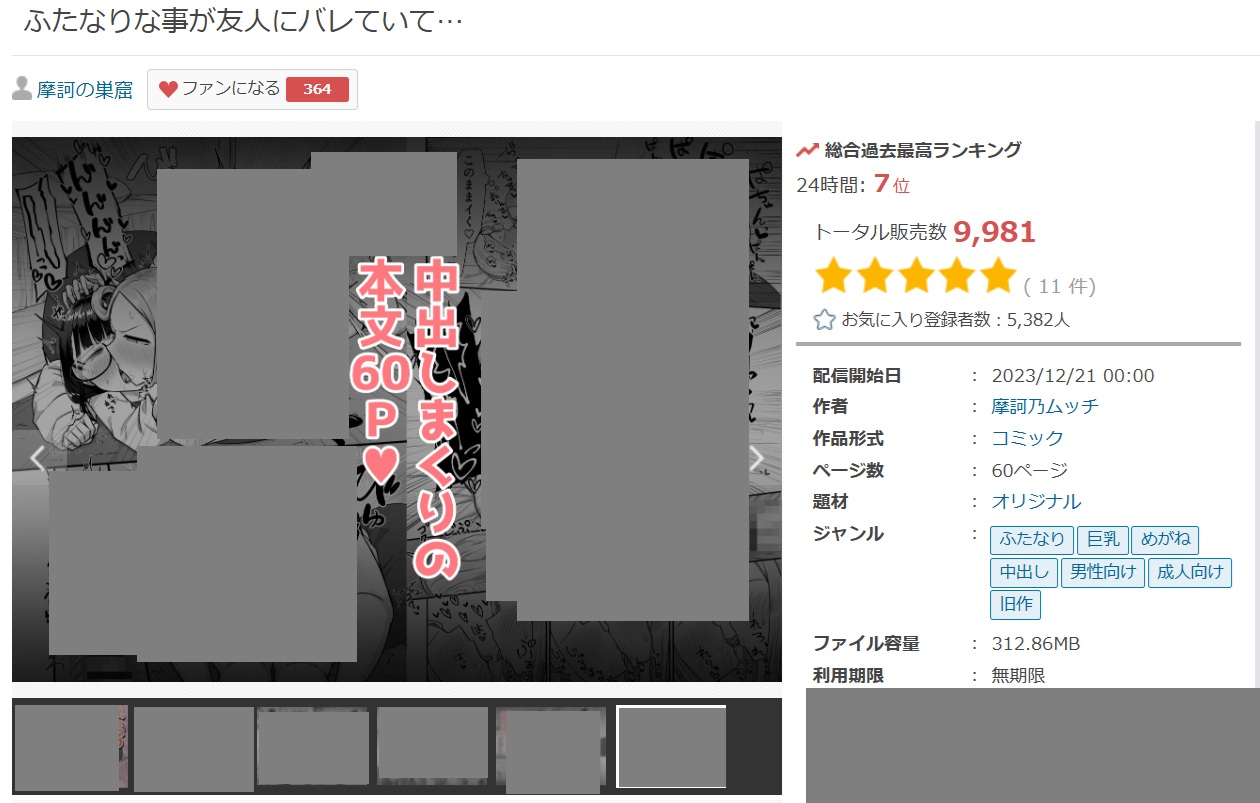Choose the 男性向け genre tag

(x=1102, y=572)
